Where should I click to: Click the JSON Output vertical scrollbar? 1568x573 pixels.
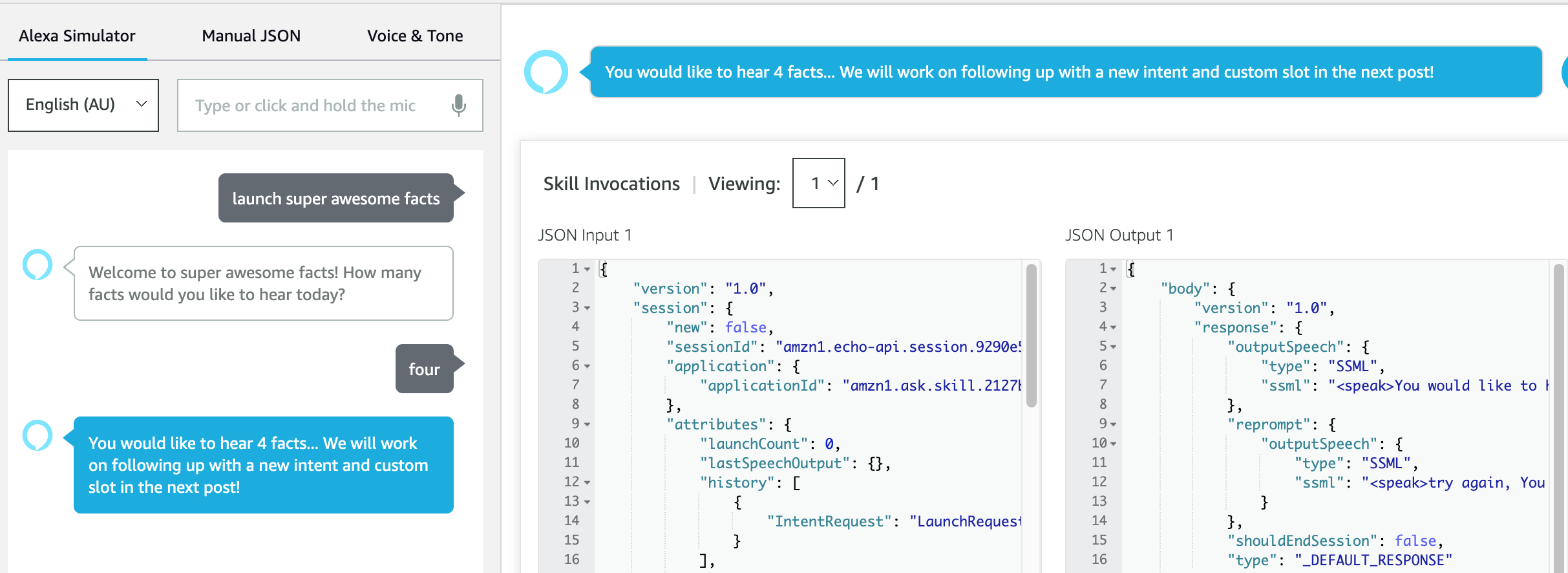point(1558,417)
